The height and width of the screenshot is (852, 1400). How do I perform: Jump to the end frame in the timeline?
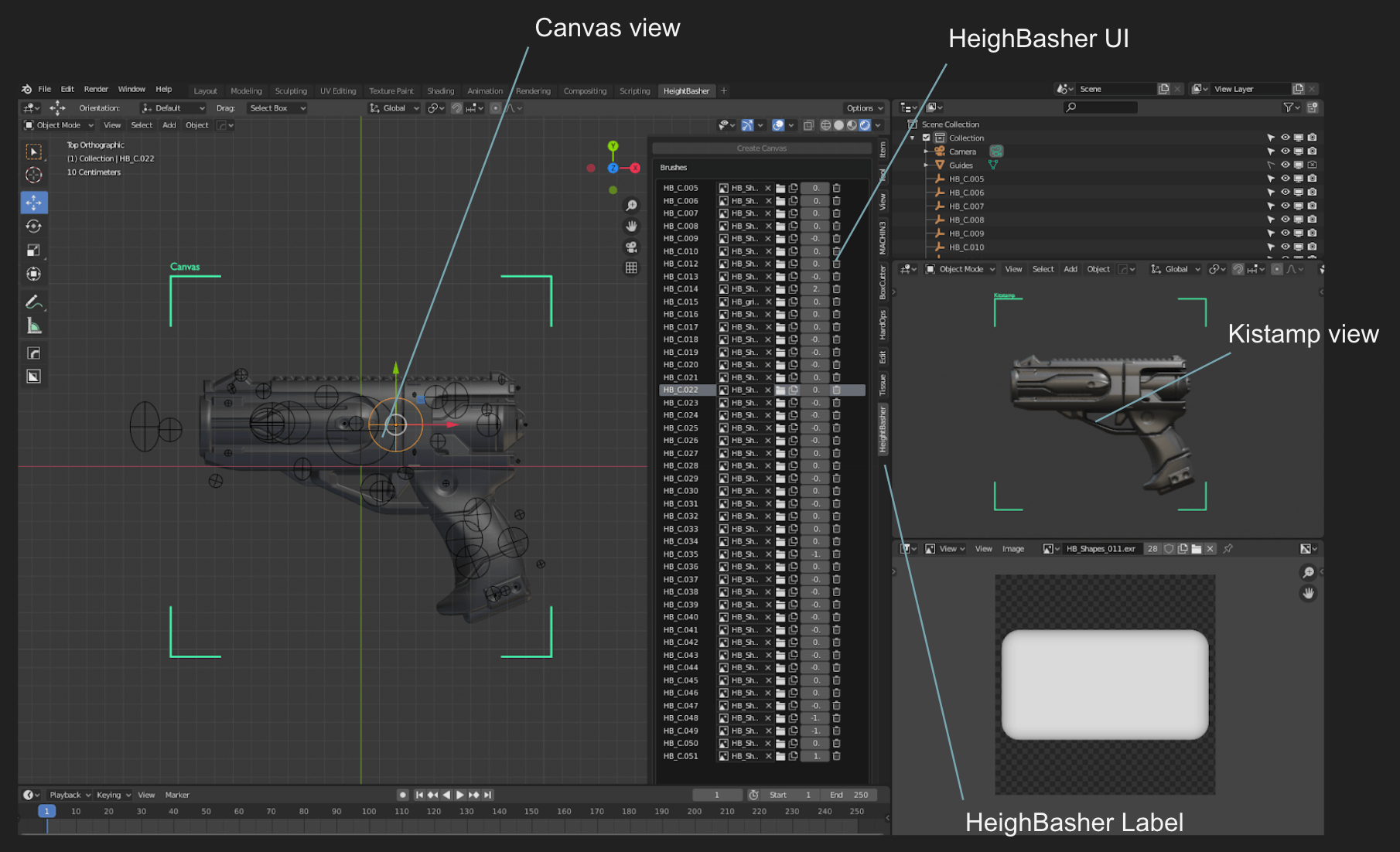tap(488, 795)
